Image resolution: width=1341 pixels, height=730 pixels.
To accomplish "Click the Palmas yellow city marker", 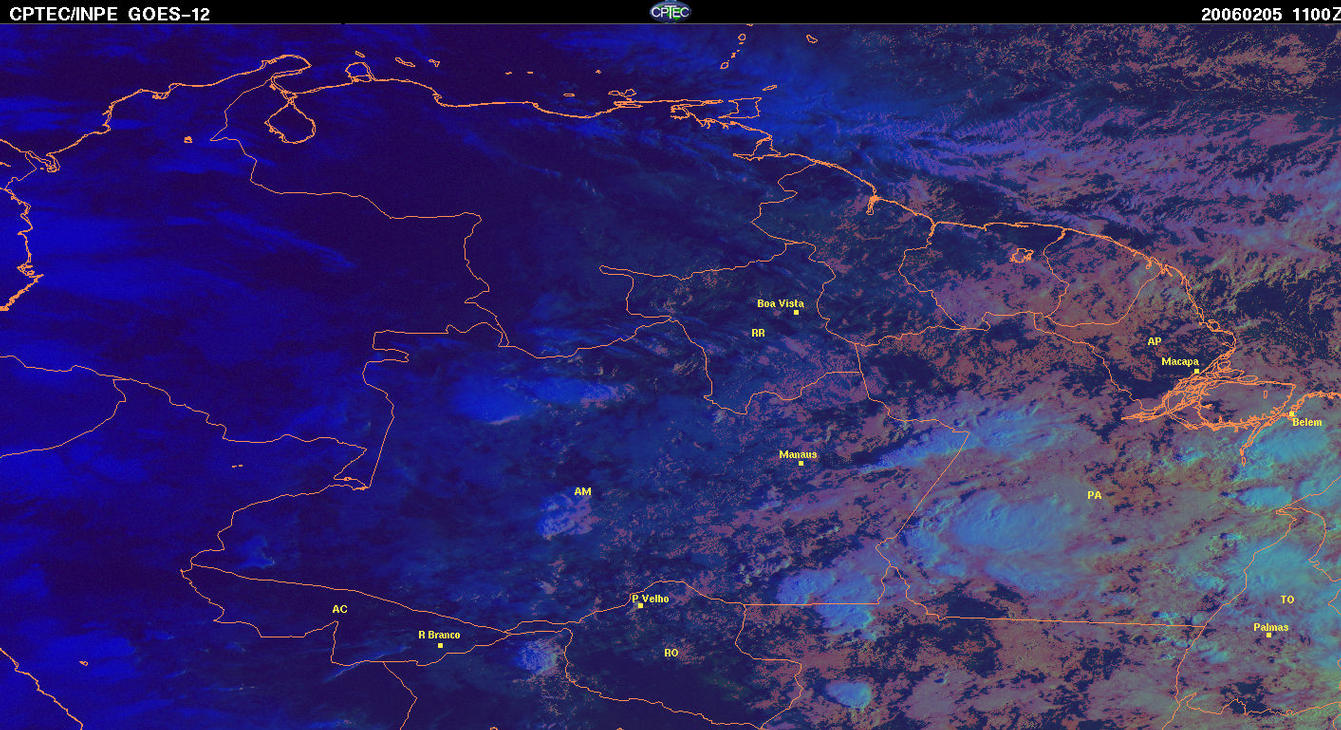I will [1268, 636].
